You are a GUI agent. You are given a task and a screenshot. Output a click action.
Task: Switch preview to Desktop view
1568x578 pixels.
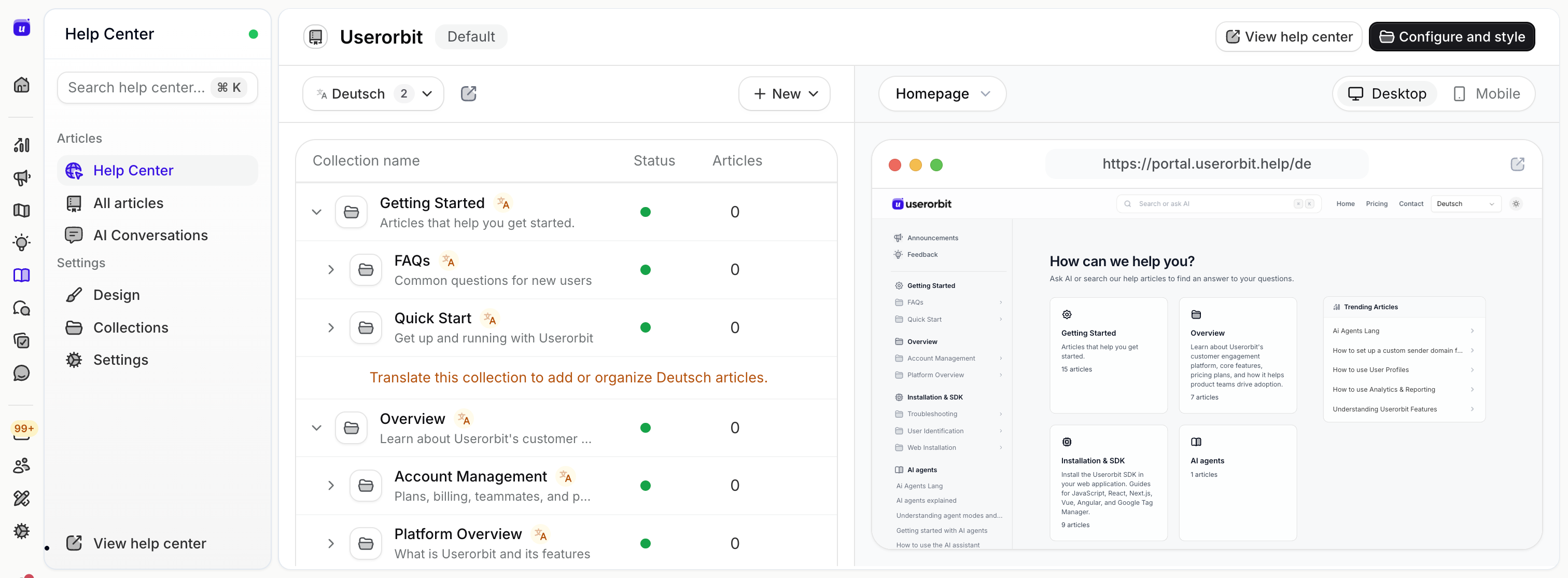click(x=1387, y=94)
